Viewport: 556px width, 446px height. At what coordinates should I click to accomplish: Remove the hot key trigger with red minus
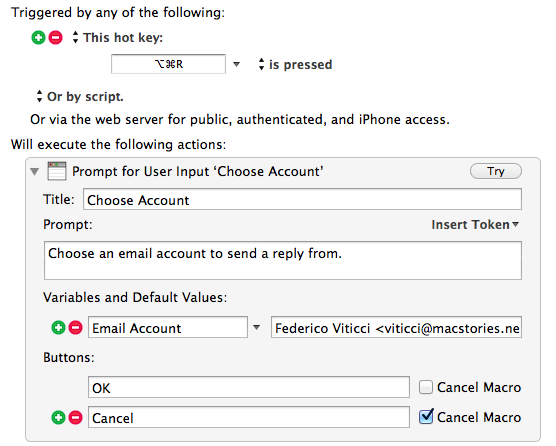(x=56, y=37)
